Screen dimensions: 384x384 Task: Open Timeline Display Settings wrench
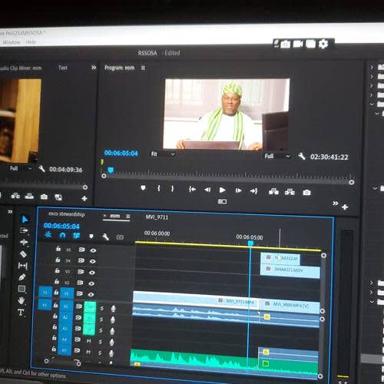(105, 237)
